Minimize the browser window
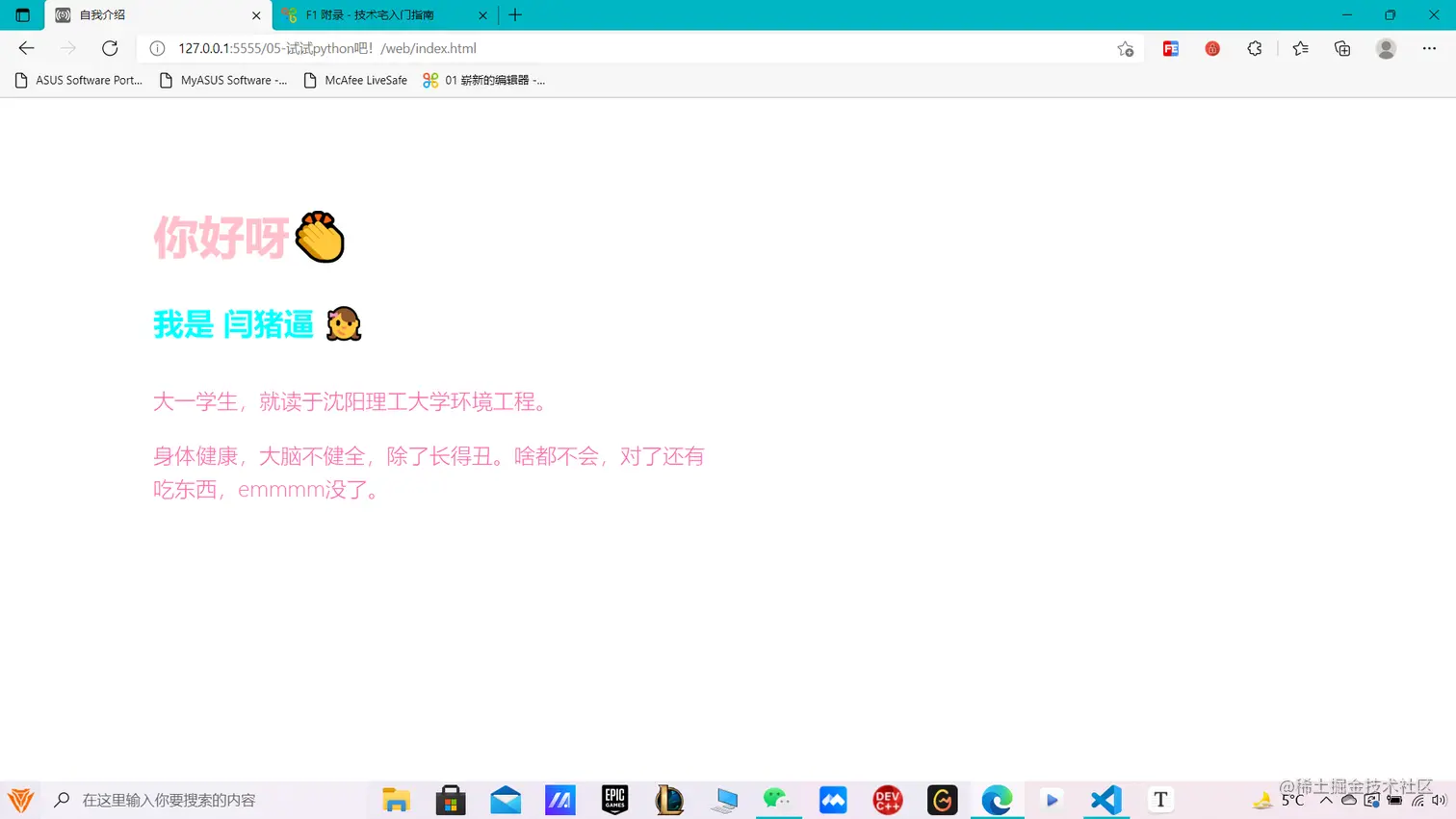This screenshot has width=1456, height=819. point(1346,15)
